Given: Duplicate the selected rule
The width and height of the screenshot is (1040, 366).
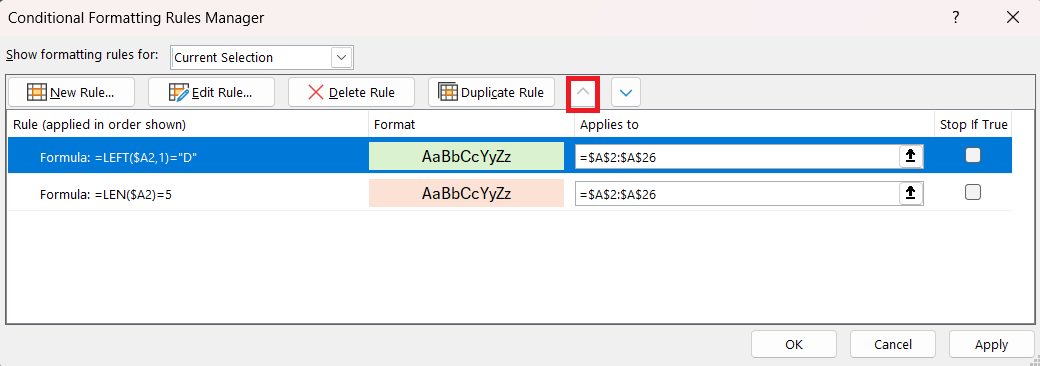Looking at the screenshot, I should pyautogui.click(x=491, y=92).
